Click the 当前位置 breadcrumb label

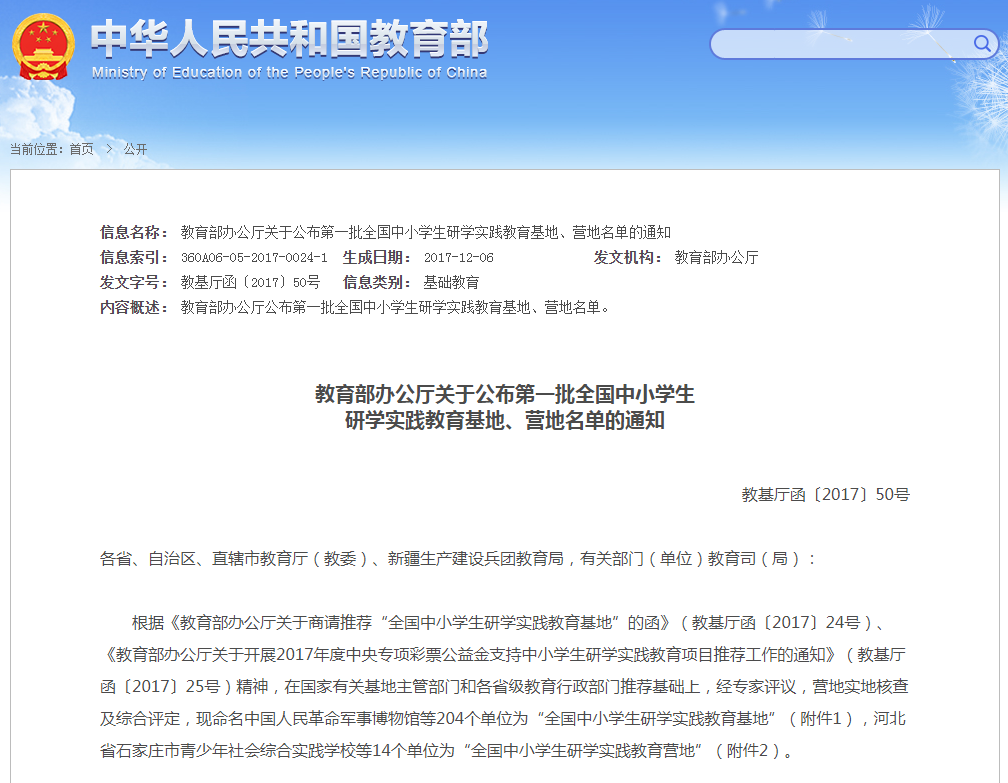coord(37,149)
